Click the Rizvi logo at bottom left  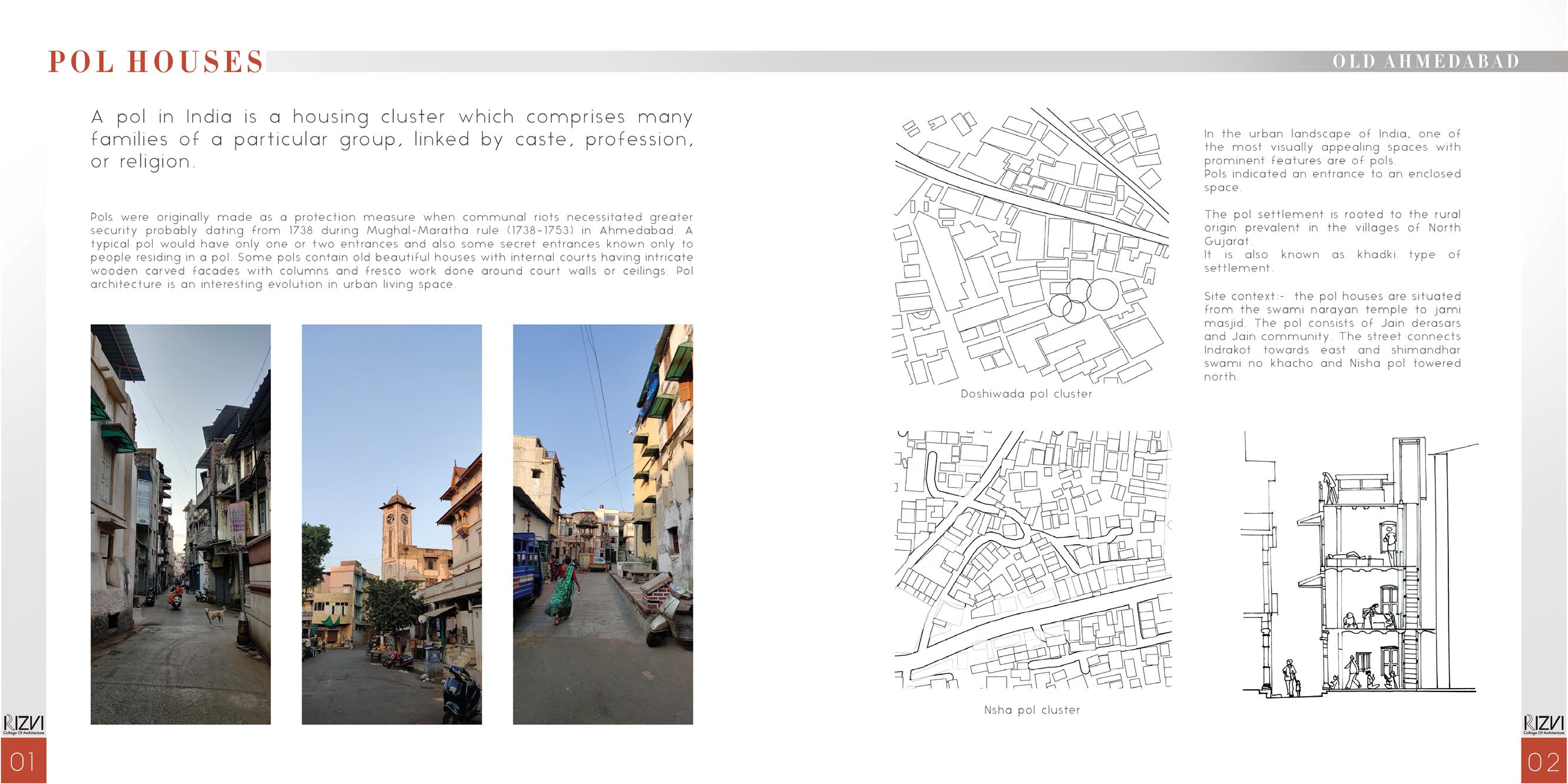(x=23, y=725)
